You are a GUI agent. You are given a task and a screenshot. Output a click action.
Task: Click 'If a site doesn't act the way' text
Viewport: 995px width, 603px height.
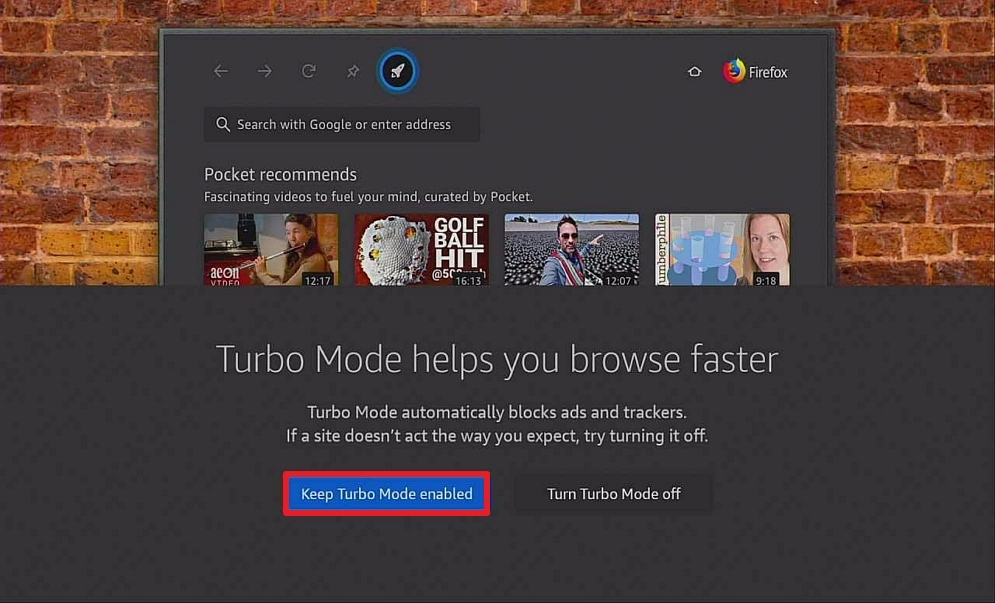497,436
